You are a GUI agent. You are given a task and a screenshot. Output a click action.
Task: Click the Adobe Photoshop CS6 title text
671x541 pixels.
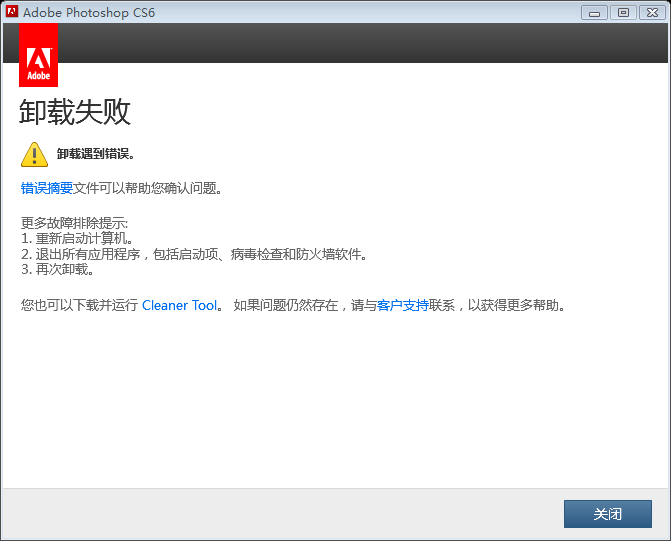click(89, 12)
